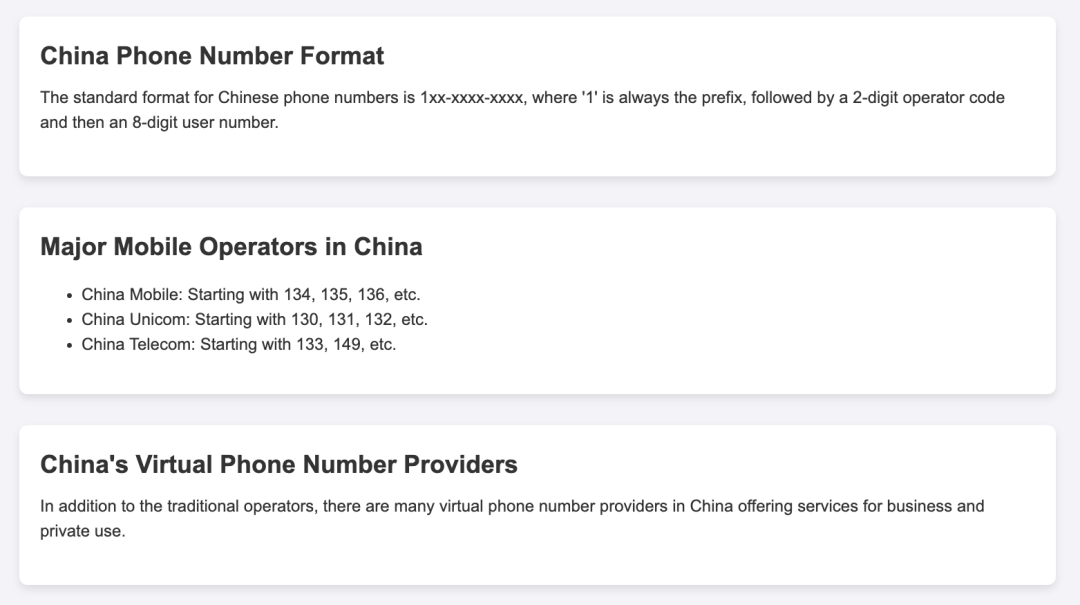Click the China Mobile list item

coord(250,294)
